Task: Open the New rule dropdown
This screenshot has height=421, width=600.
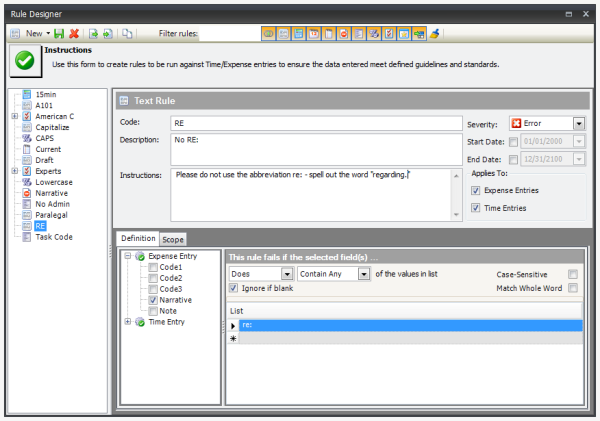Action: 49,33
